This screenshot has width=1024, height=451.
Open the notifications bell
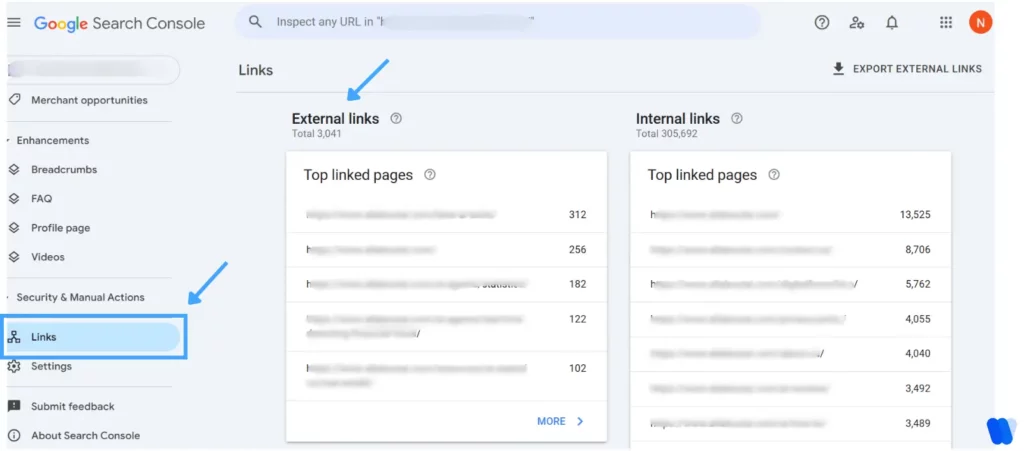pyautogui.click(x=891, y=23)
